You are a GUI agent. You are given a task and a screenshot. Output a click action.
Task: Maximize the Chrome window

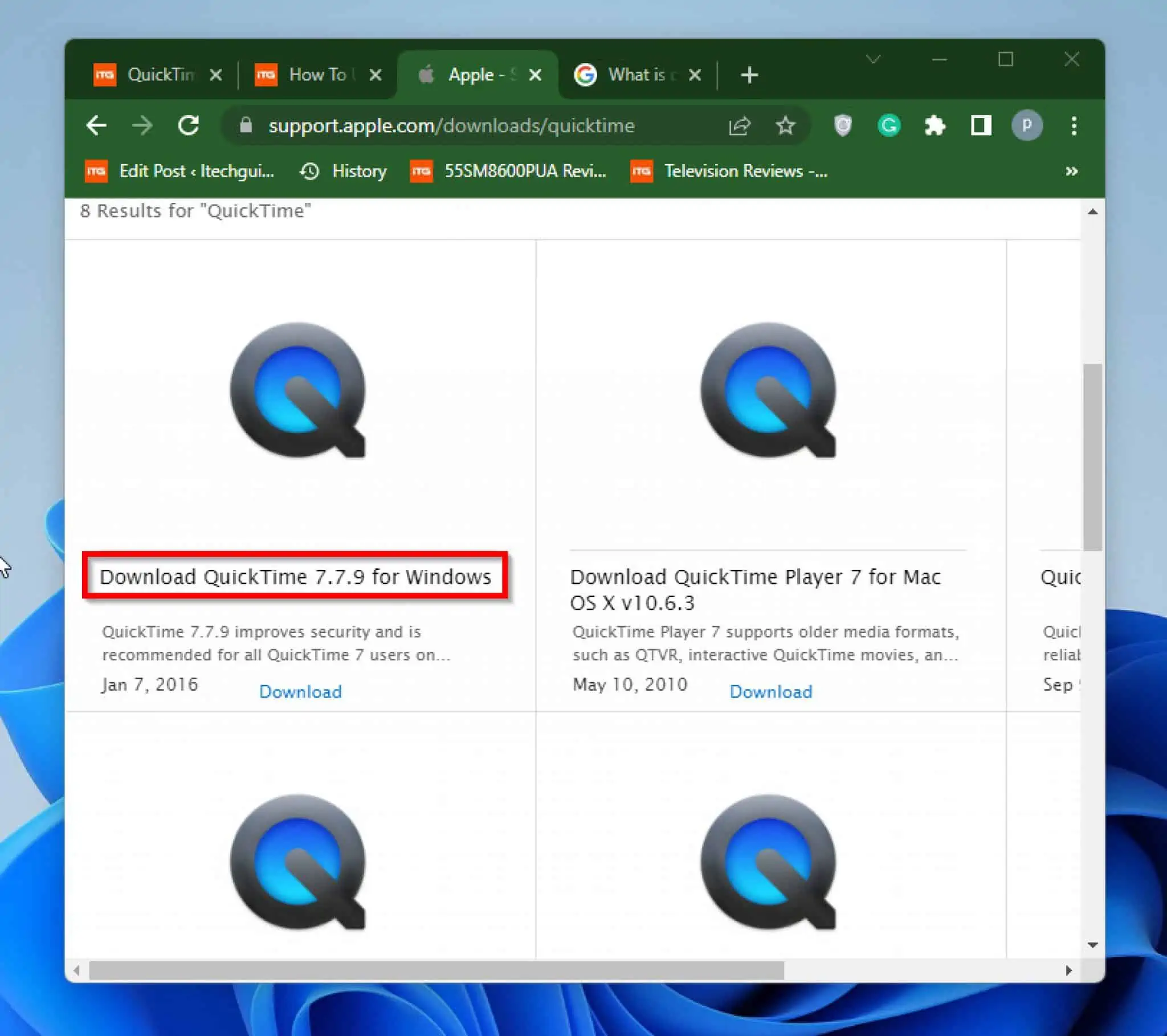pyautogui.click(x=1006, y=59)
